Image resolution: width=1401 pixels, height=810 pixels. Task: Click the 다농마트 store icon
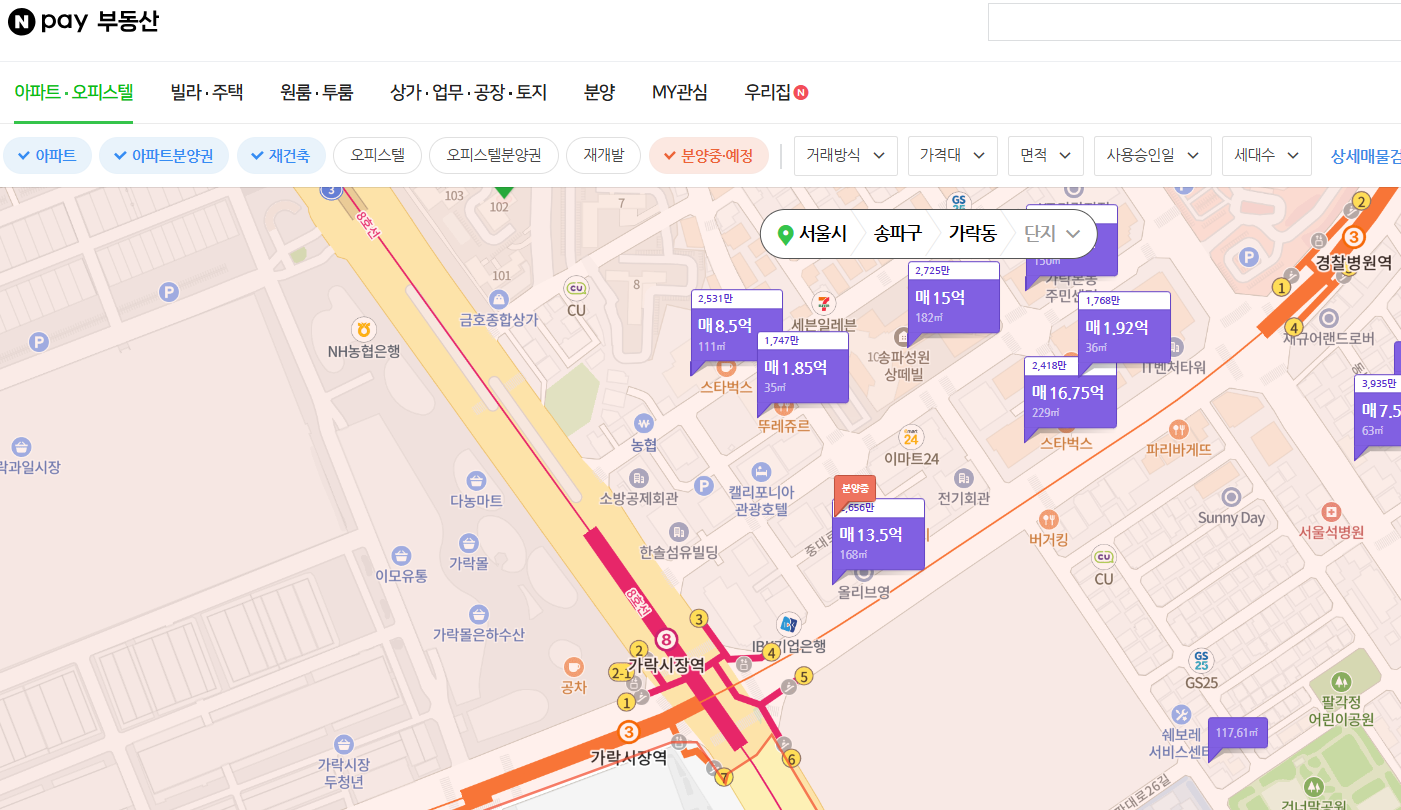(476, 479)
